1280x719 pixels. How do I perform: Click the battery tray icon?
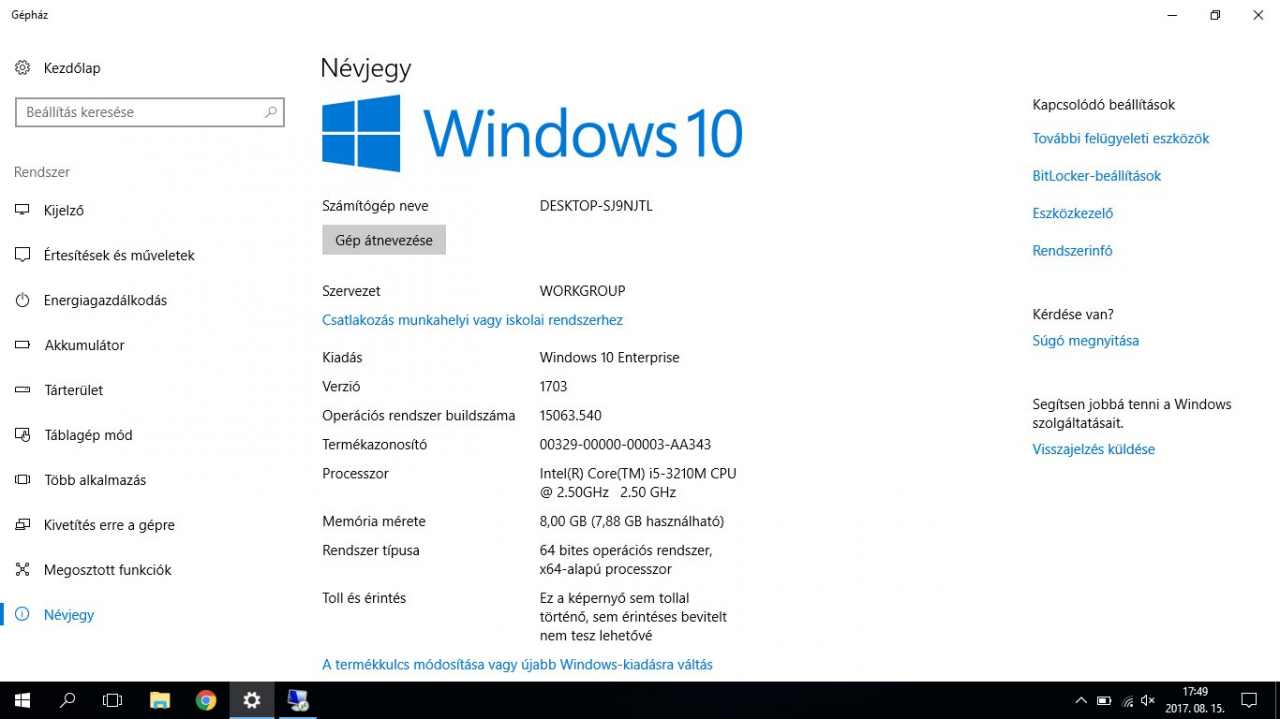tap(1104, 701)
